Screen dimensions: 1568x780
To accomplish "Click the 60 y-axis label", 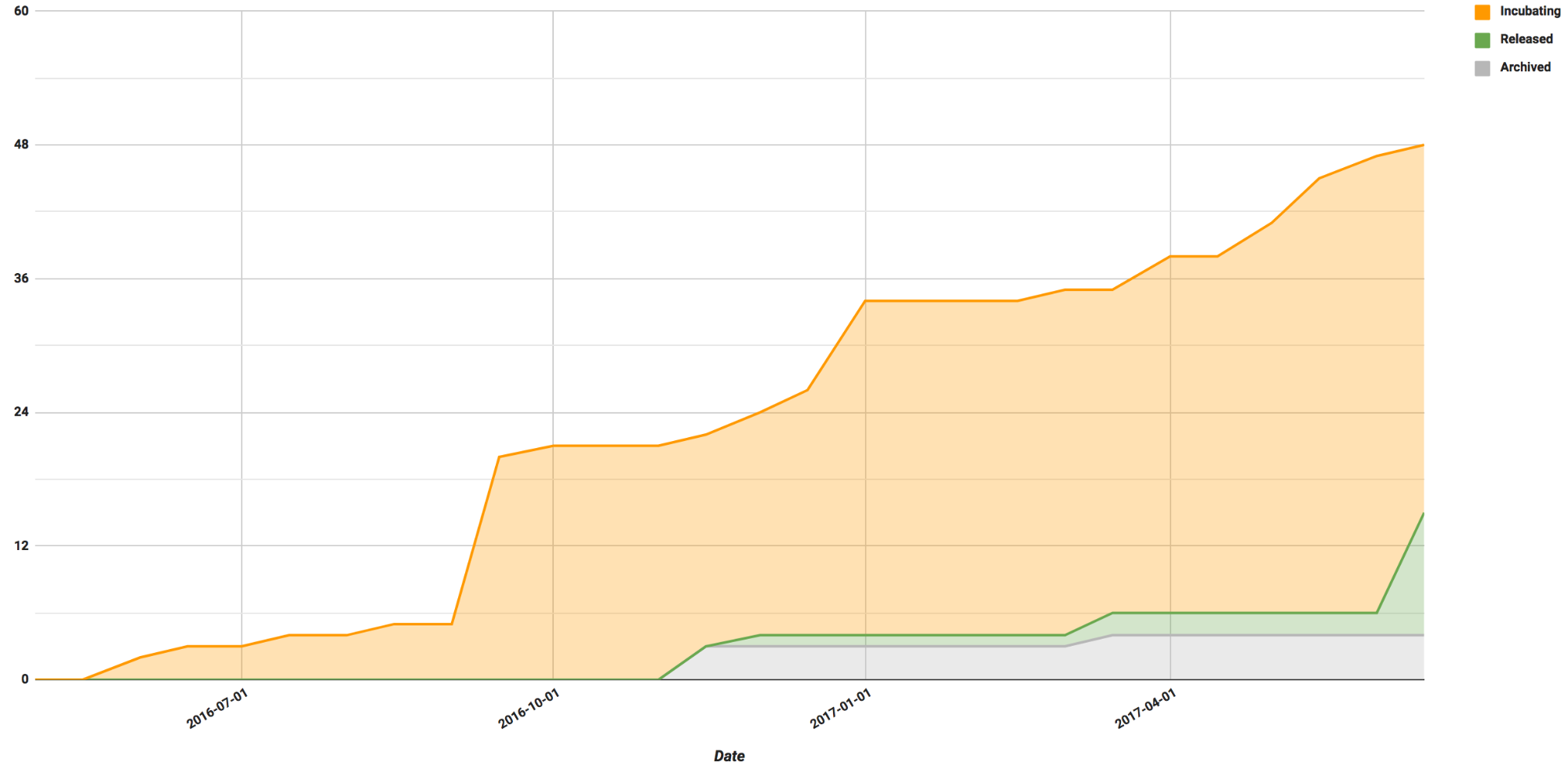I will (21, 11).
